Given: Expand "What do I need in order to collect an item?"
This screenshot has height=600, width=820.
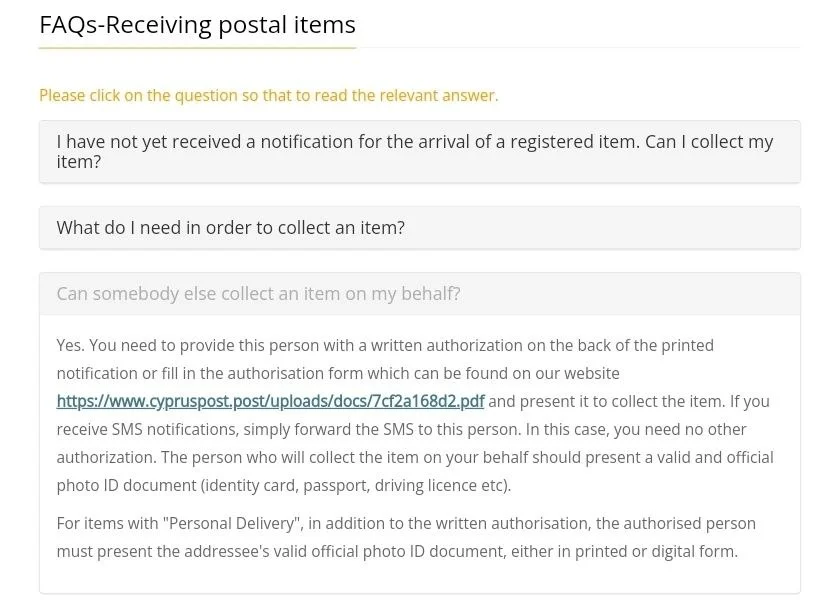Looking at the screenshot, I should click(x=230, y=228).
